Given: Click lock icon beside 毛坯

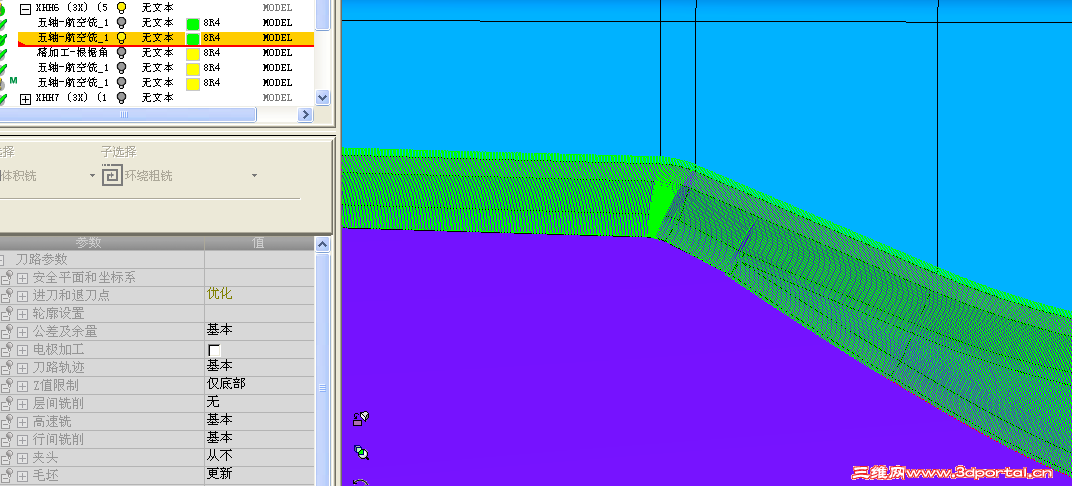Looking at the screenshot, I should 8,474.
